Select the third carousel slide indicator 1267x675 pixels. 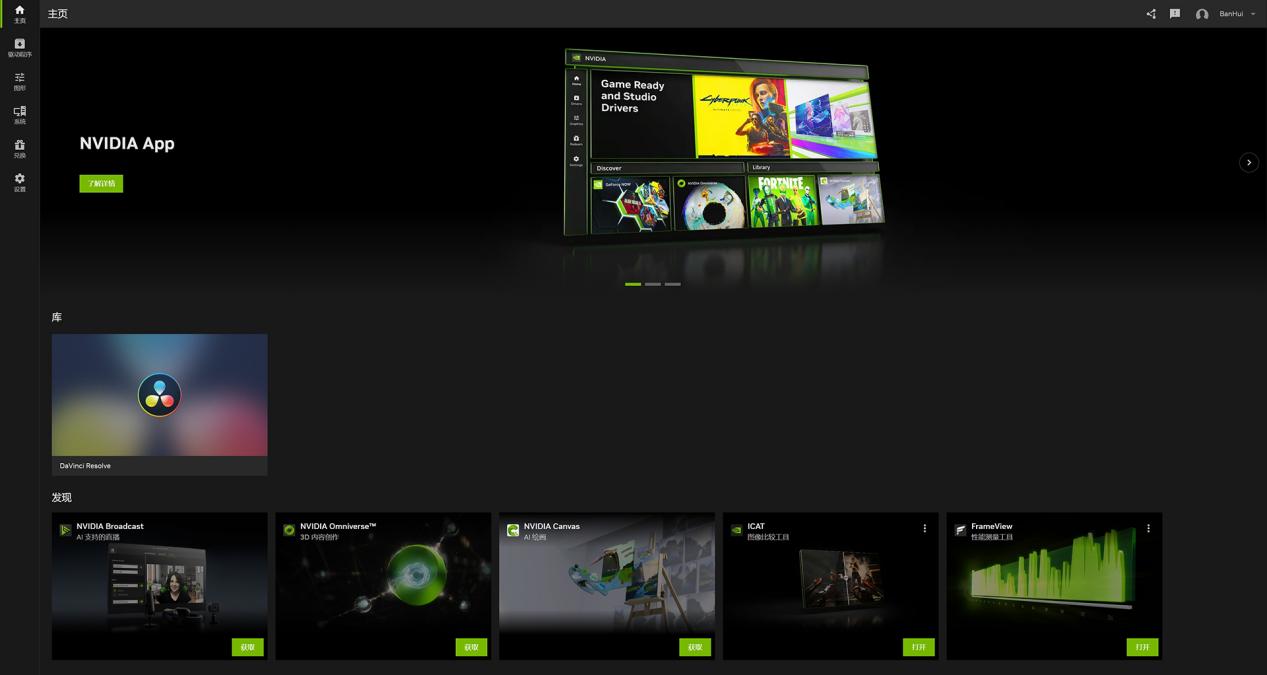pos(673,284)
